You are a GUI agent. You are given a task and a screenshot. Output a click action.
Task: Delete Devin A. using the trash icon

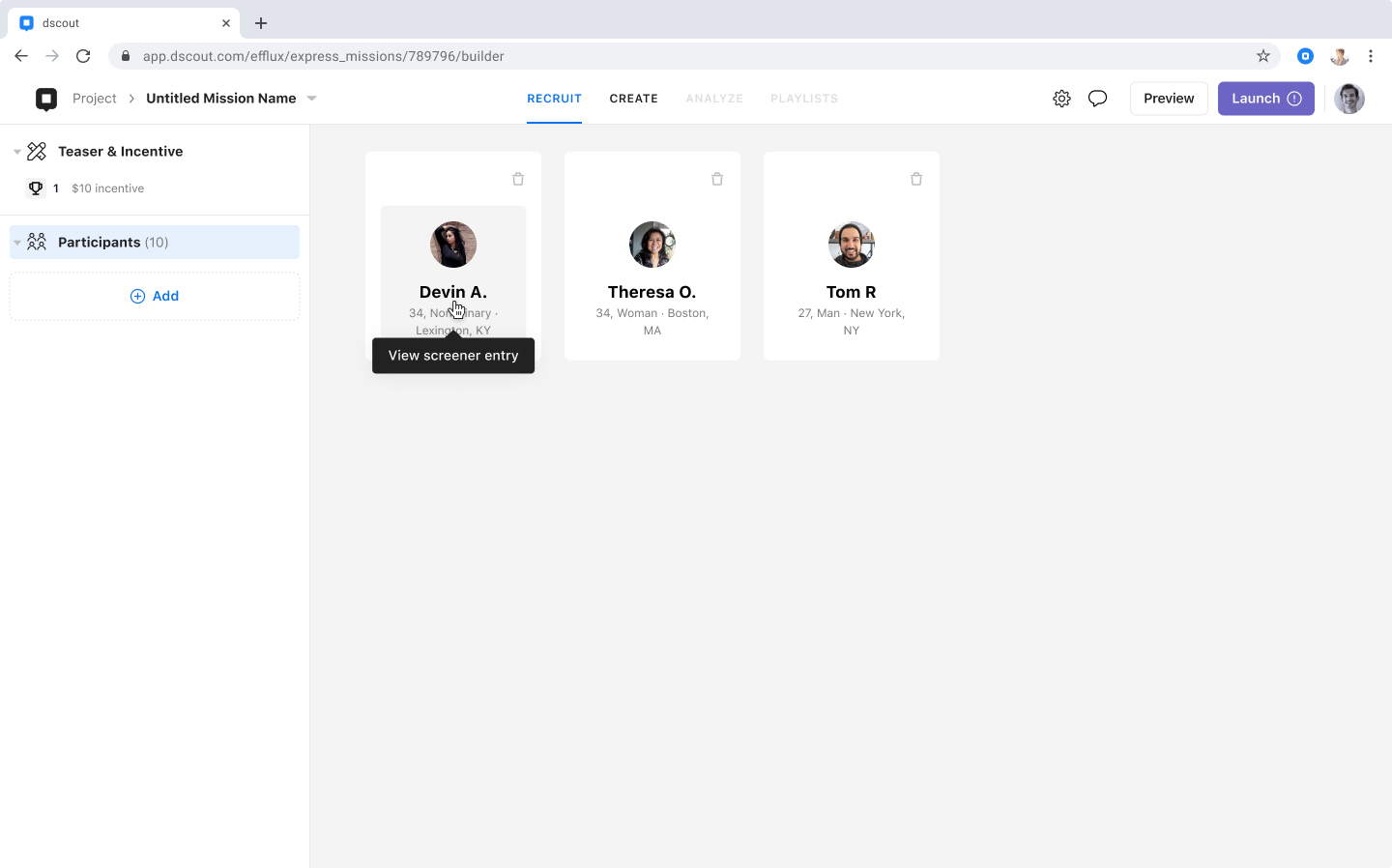pos(518,179)
